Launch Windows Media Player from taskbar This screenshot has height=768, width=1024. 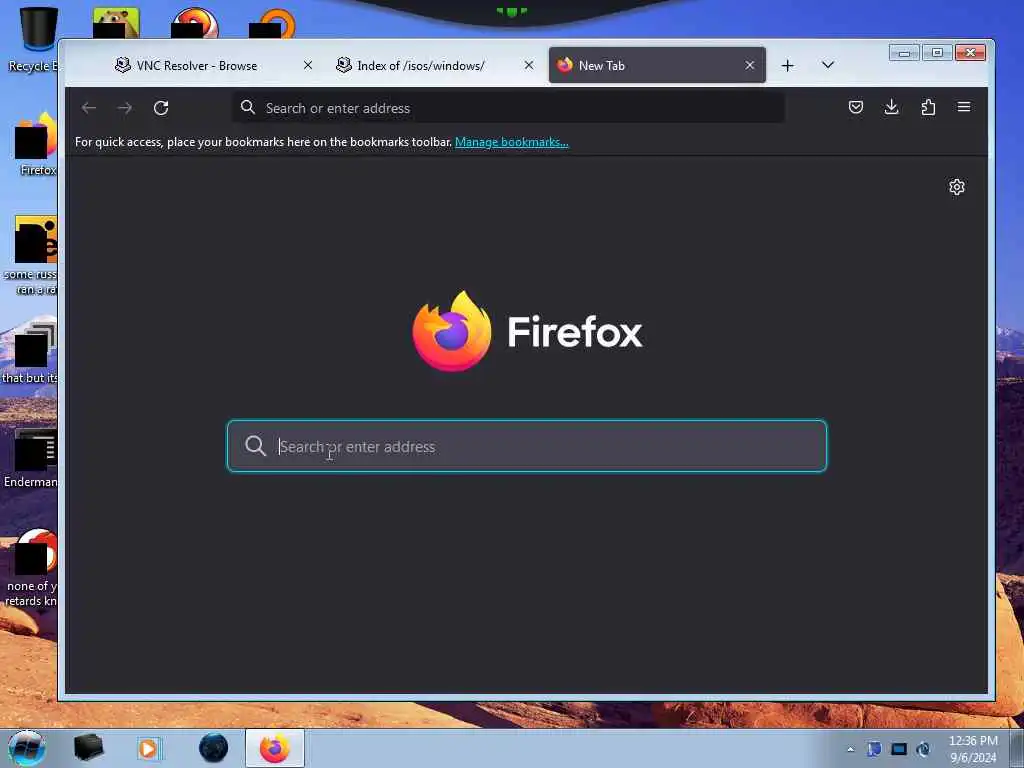149,748
